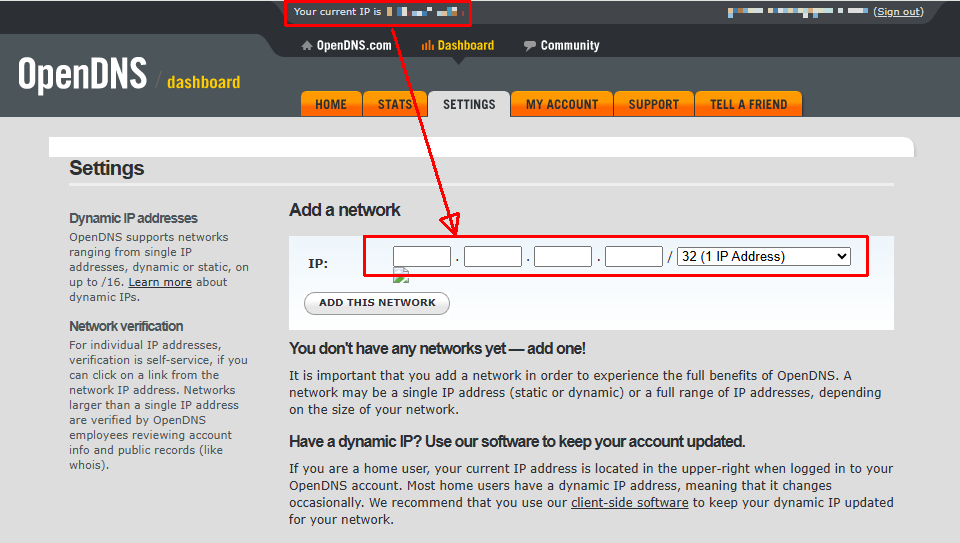Viewport: 960px width, 543px height.
Task: Click the Community speech bubble icon
Action: tap(530, 45)
